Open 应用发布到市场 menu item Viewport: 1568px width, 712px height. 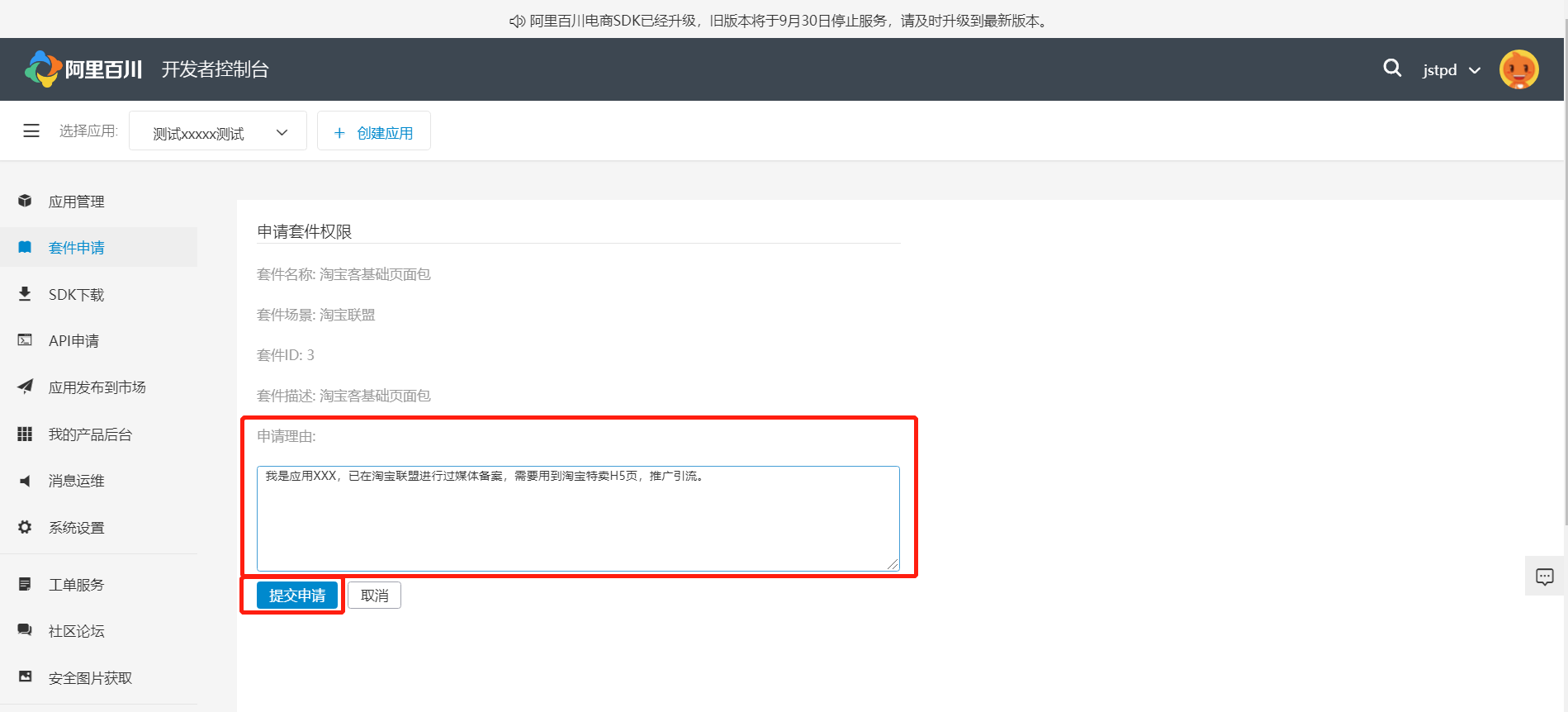coord(99,387)
